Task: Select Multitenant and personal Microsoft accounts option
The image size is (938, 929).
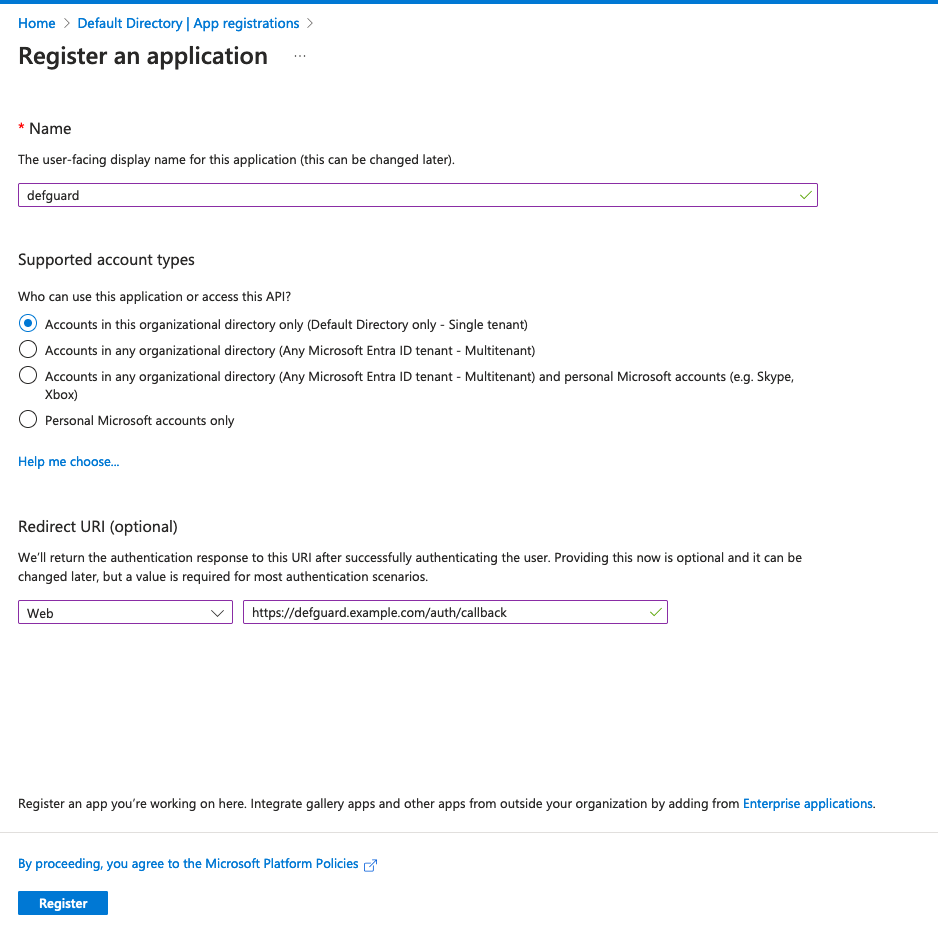Action: tap(28, 376)
